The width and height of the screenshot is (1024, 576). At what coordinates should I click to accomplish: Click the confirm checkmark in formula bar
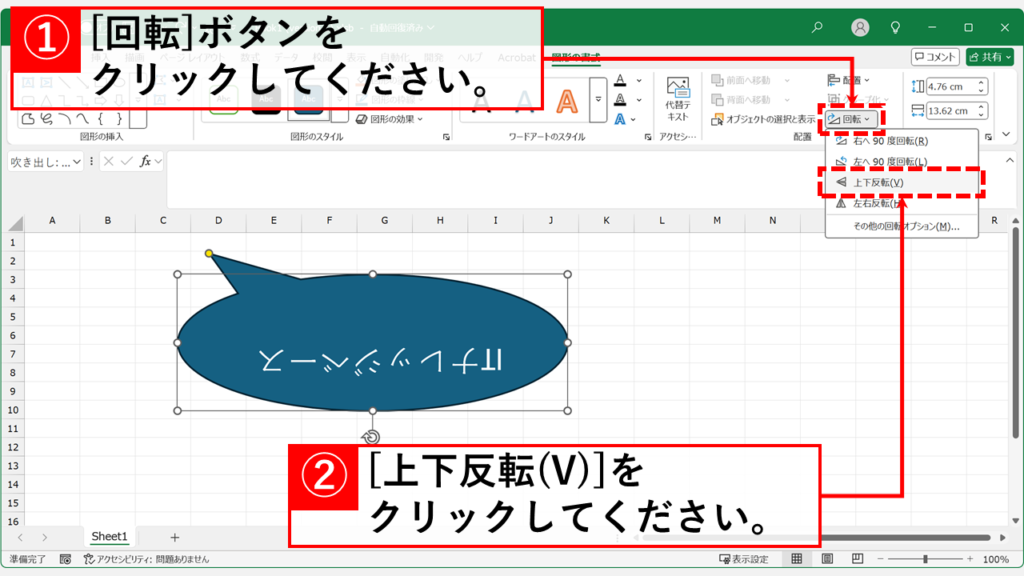[x=127, y=161]
